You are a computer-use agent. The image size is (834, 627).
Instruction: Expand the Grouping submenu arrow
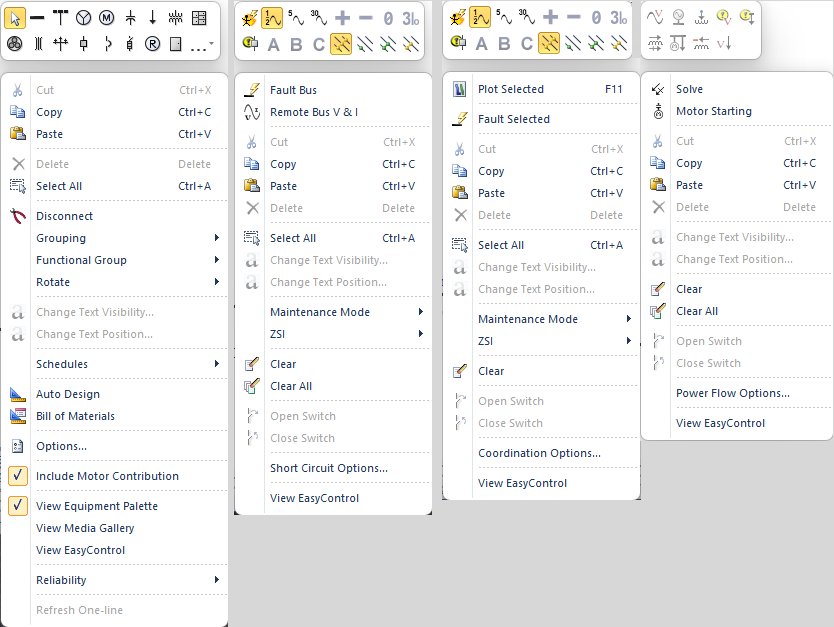(216, 238)
